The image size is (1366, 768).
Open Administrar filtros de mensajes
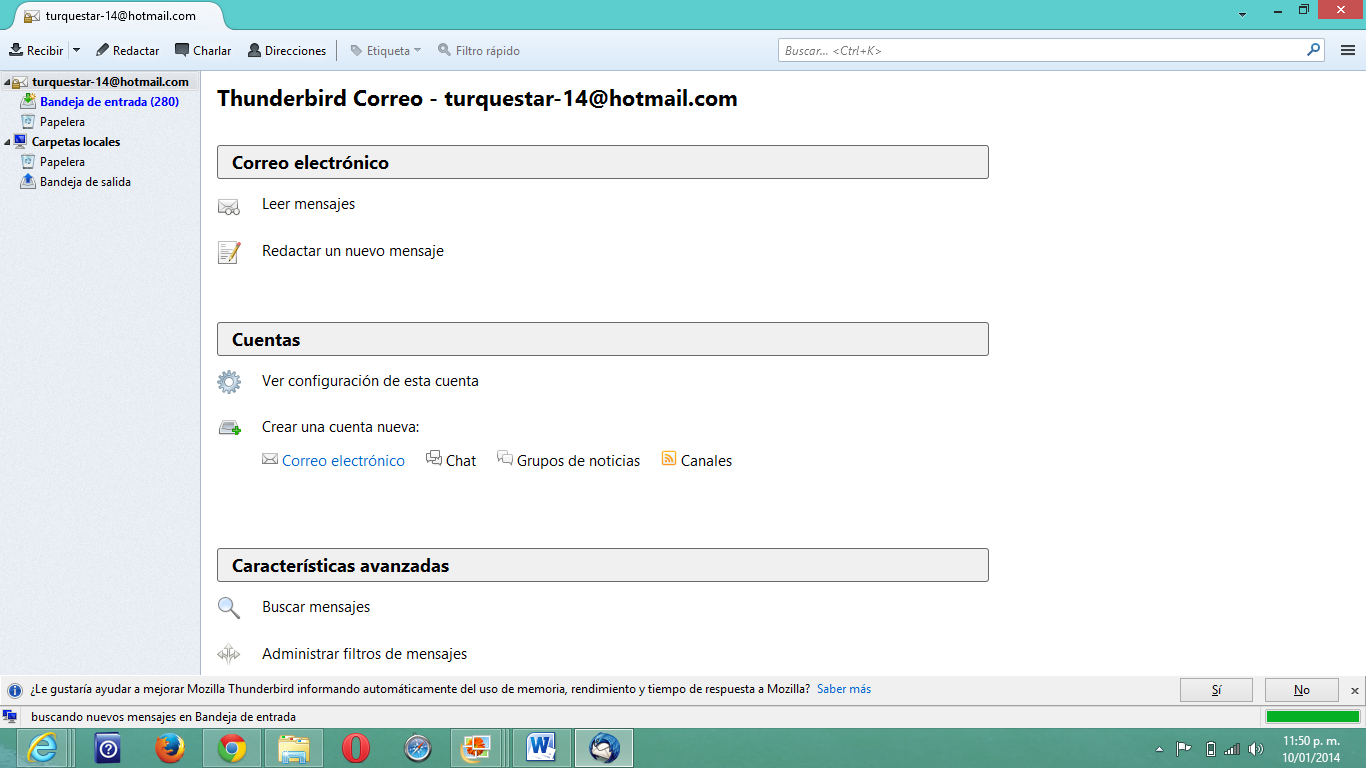point(364,654)
